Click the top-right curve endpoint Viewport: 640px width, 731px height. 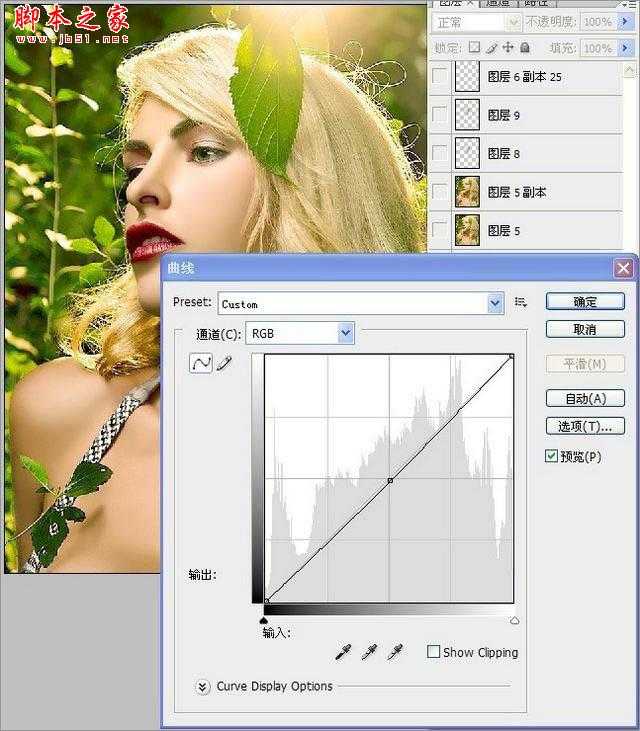(512, 357)
